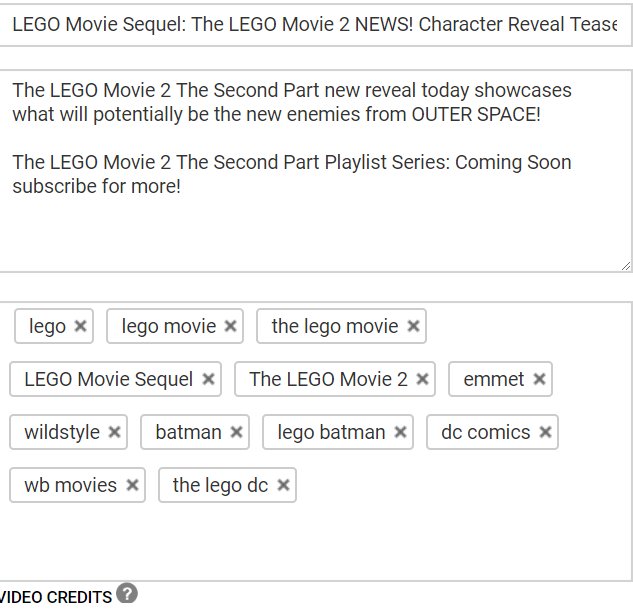Screen dimensions: 633x614
Task: Select the 'wildstyle' tag text
Action: (62, 432)
